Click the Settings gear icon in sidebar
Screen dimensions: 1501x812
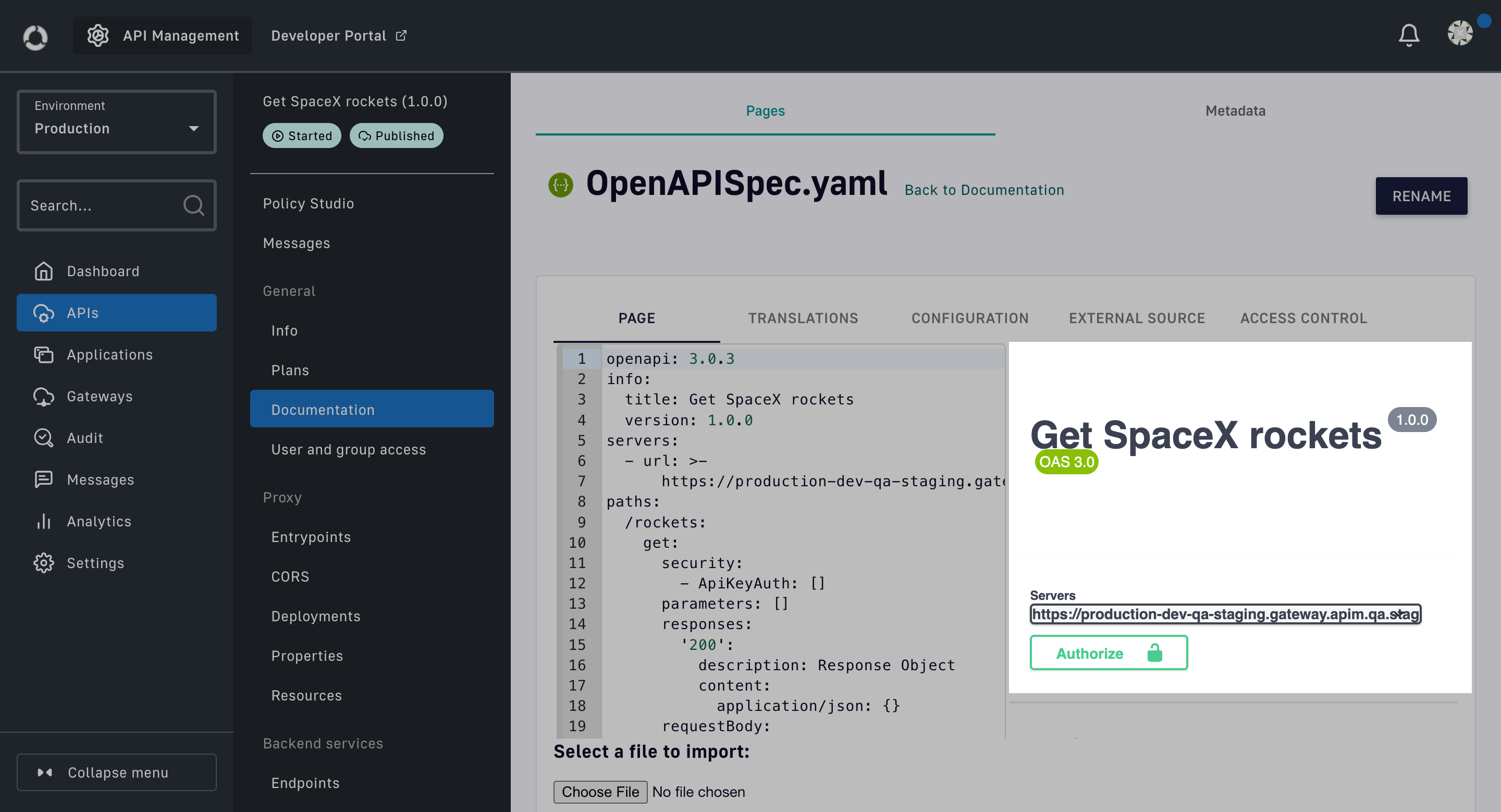coord(44,563)
